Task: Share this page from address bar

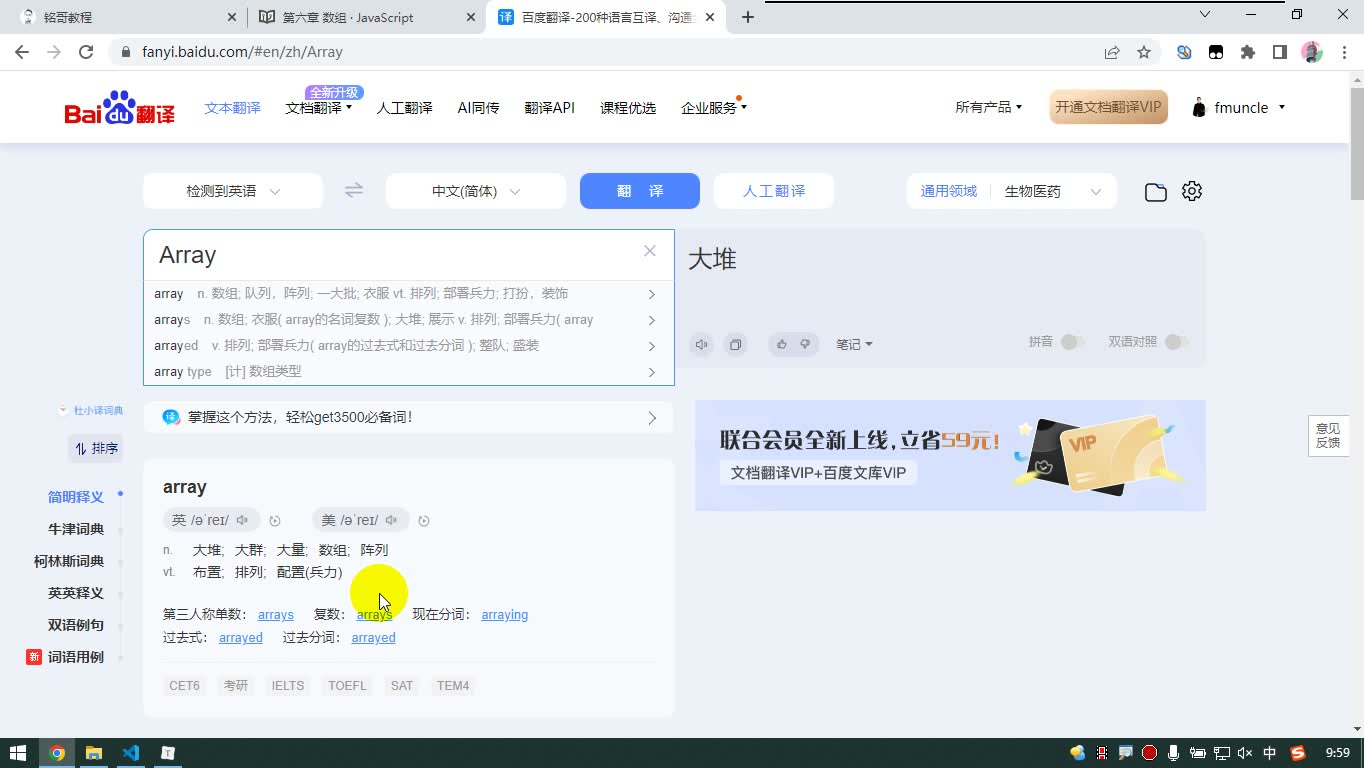Action: [1112, 52]
